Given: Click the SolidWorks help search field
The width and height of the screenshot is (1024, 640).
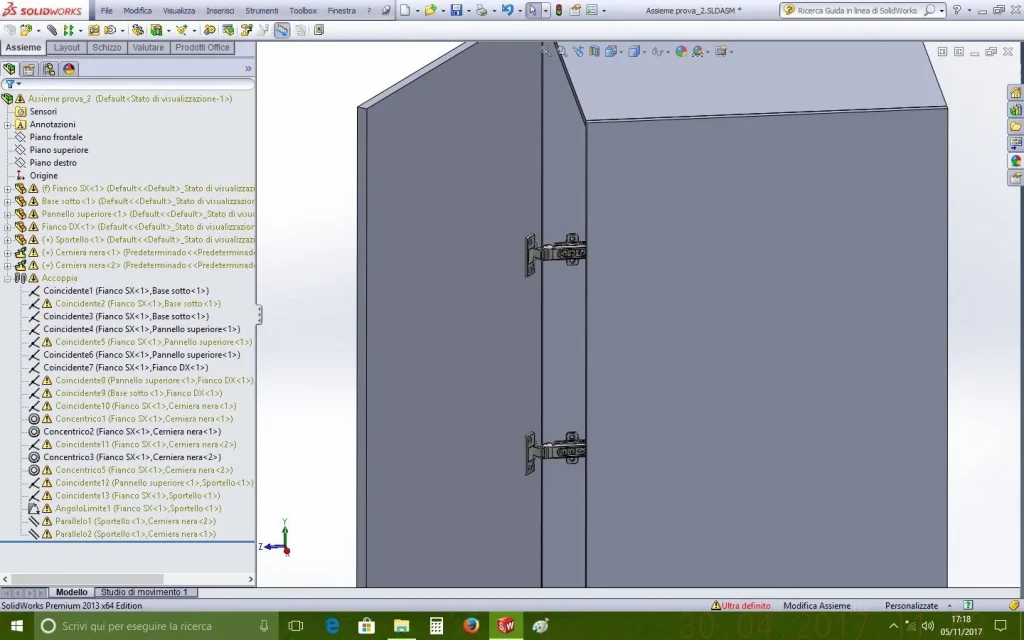Looking at the screenshot, I should [856, 10].
